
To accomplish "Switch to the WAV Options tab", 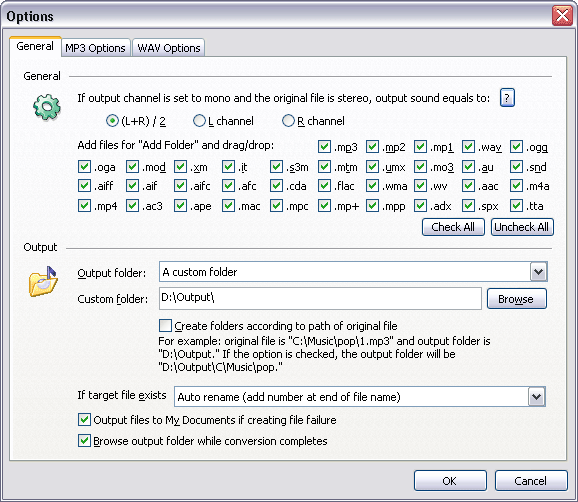I will (x=168, y=48).
